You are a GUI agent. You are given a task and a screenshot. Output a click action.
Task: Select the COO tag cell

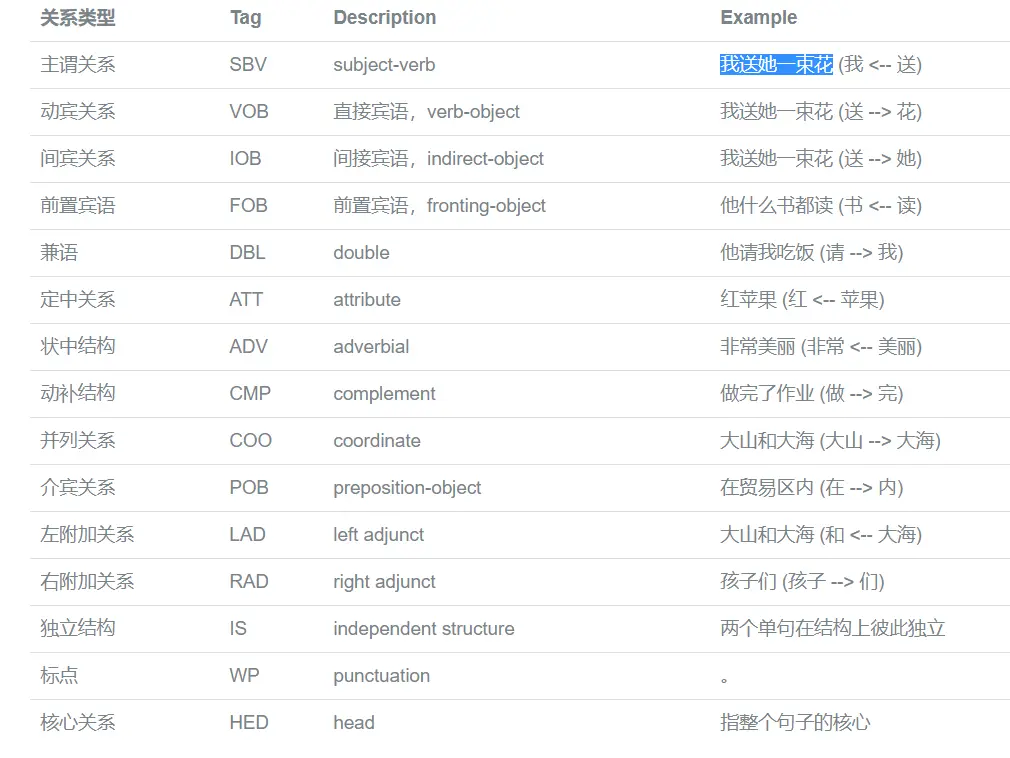tap(251, 441)
